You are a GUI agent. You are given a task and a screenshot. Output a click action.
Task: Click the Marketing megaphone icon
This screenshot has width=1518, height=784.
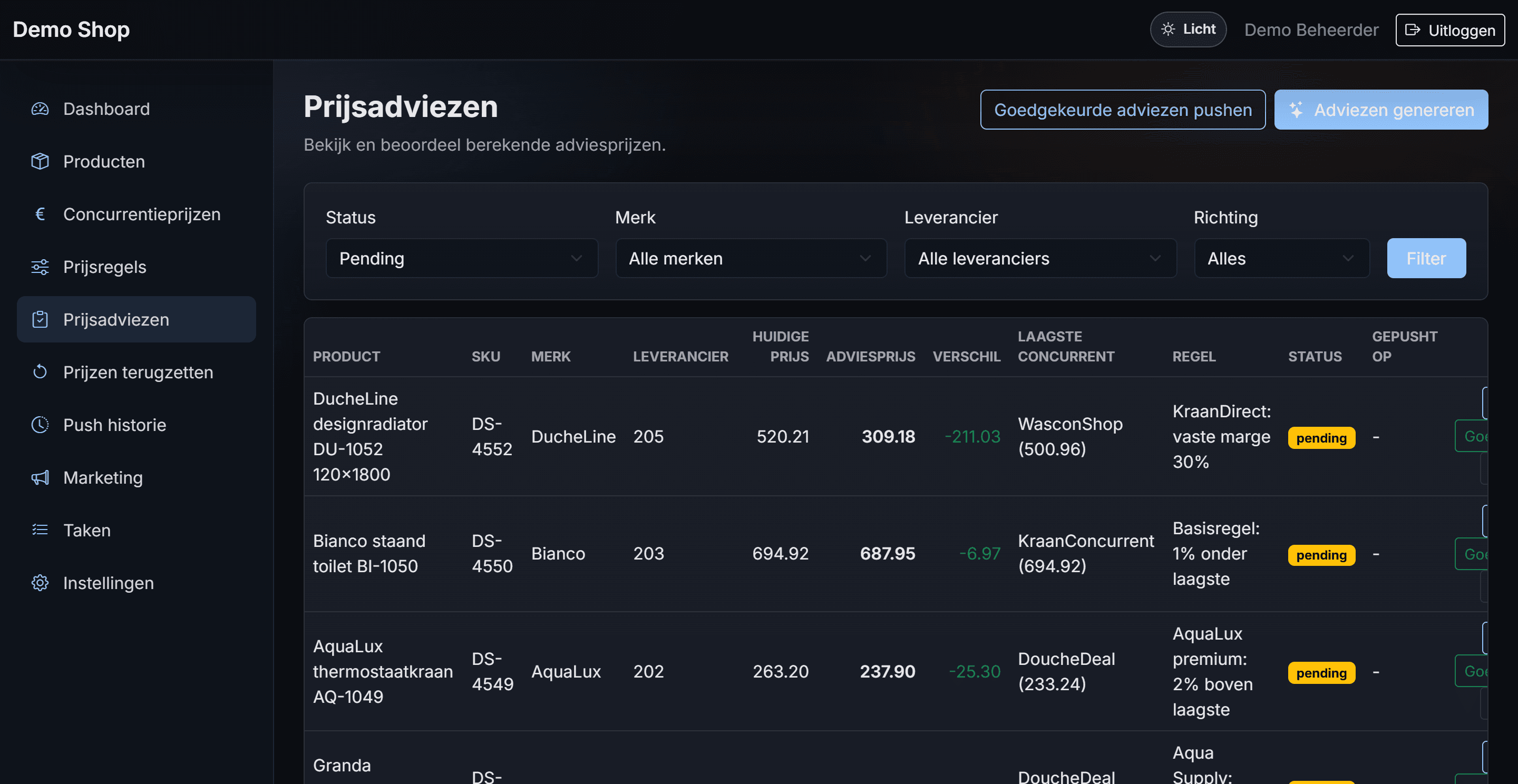coord(40,478)
